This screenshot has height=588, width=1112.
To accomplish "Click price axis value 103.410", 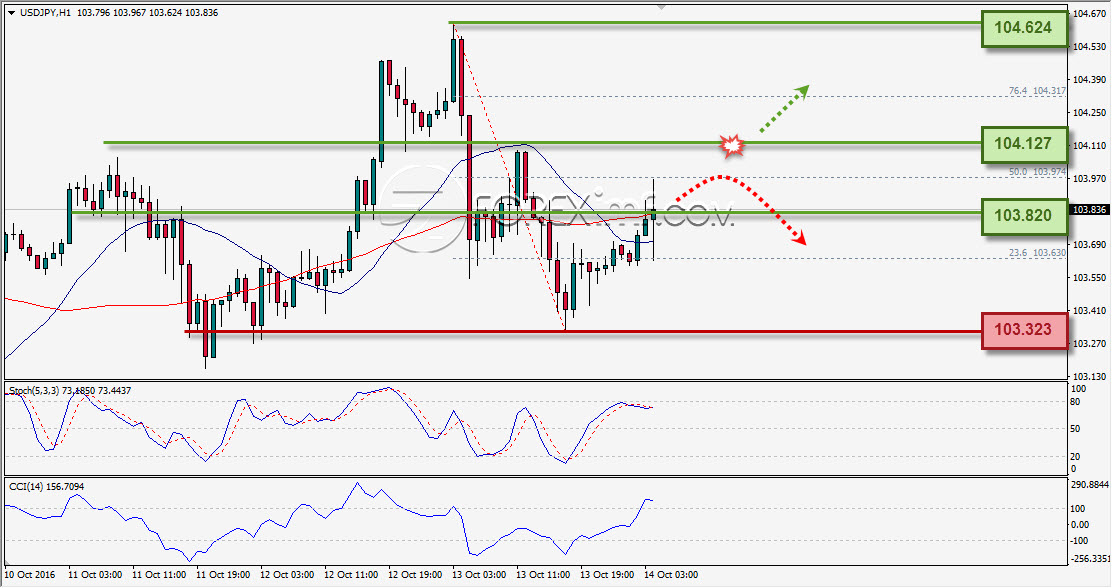I will [1090, 311].
